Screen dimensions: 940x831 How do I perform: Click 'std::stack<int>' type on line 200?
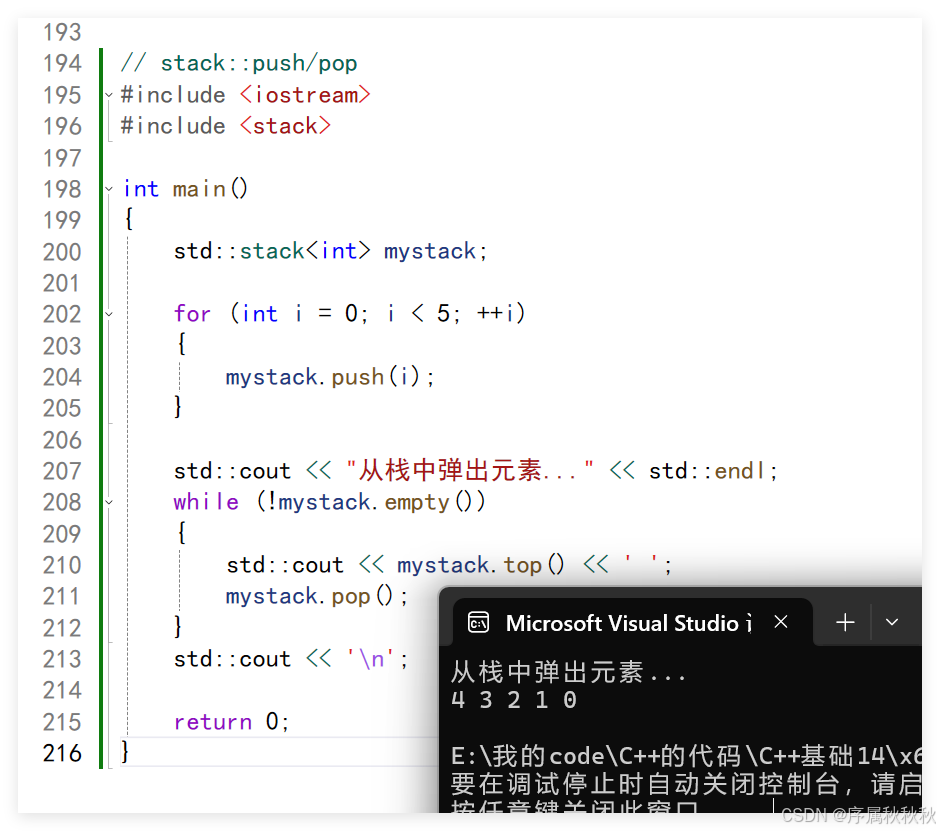coord(272,251)
